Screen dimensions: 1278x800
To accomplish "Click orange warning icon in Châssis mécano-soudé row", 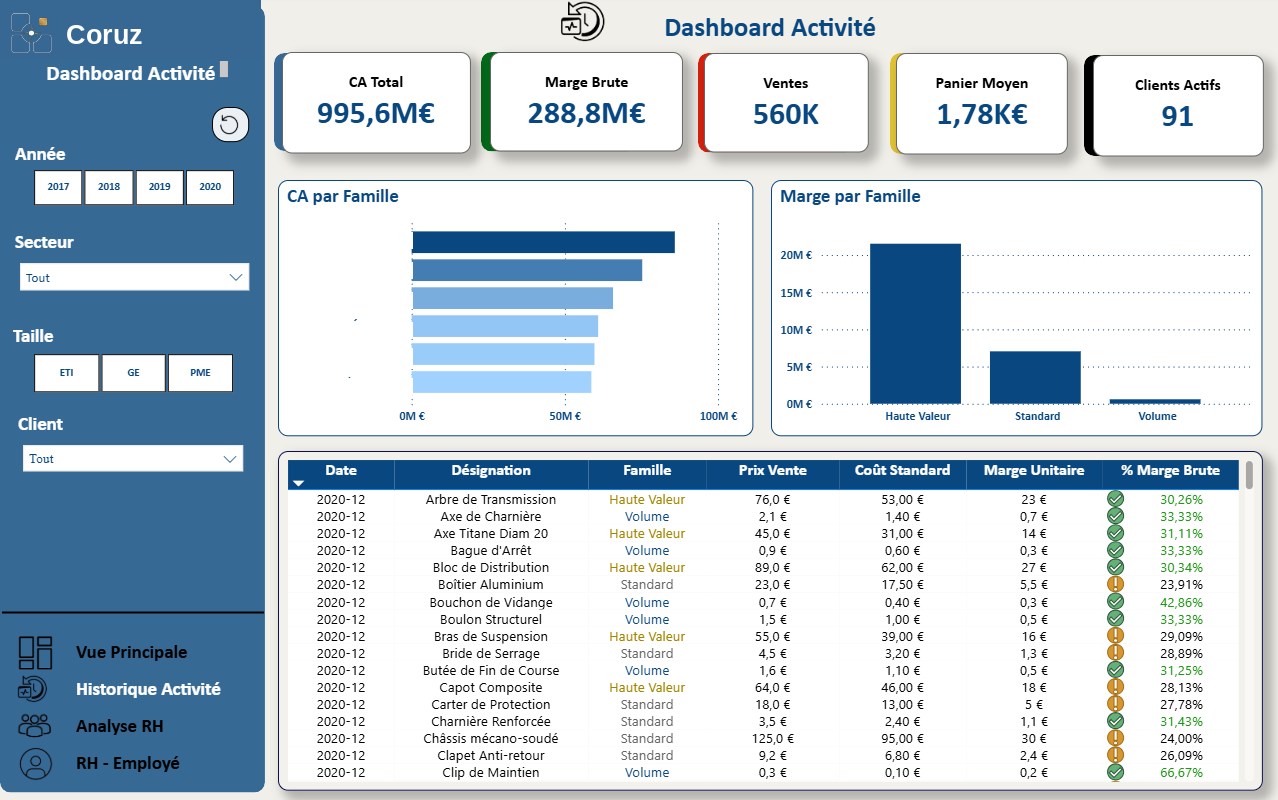I will tap(1115, 738).
